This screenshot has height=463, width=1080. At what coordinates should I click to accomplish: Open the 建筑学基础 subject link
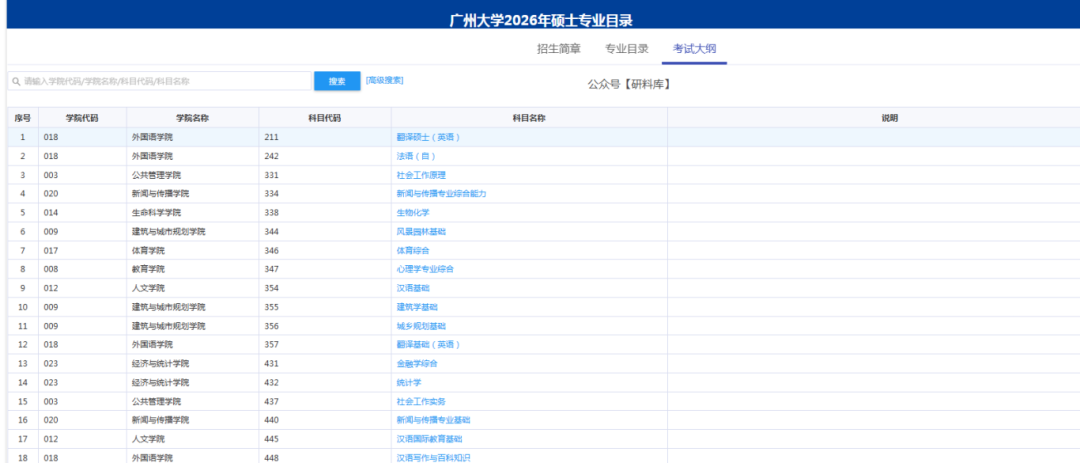417,307
